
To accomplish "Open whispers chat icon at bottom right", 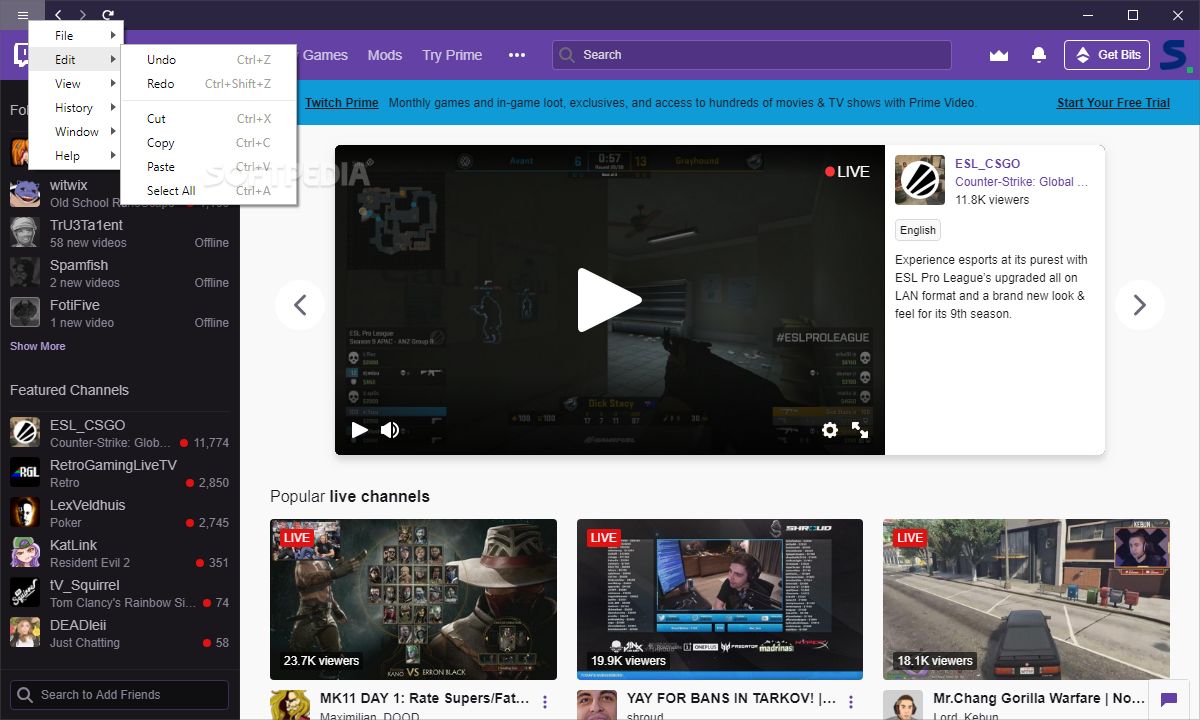I will point(1168,699).
